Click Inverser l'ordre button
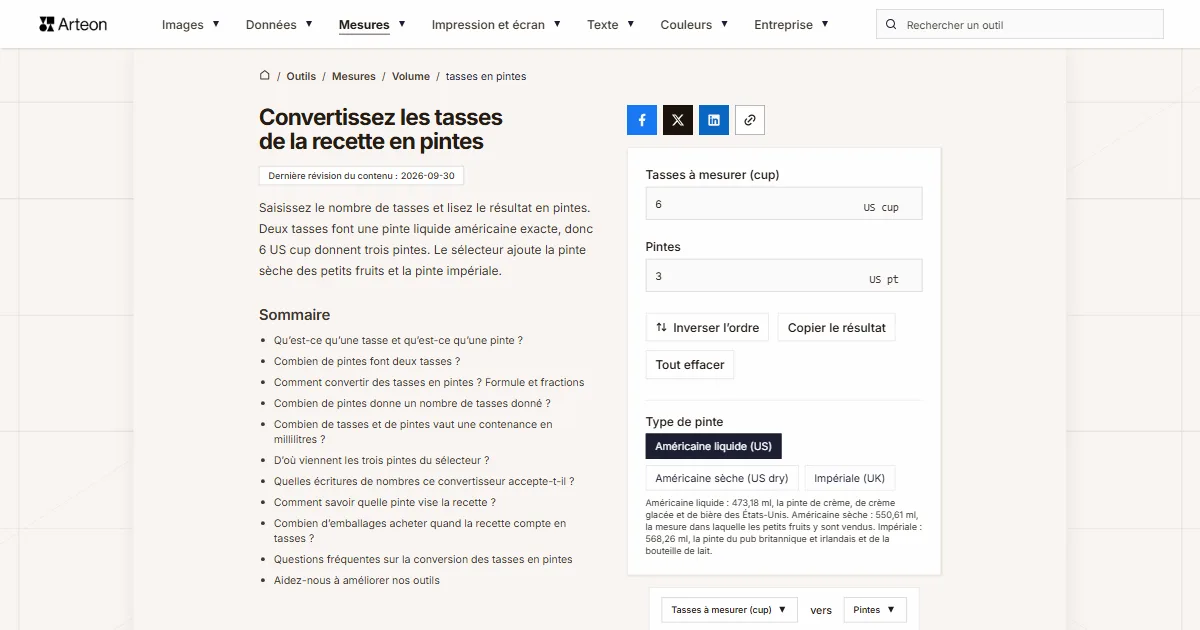 pyautogui.click(x=707, y=328)
